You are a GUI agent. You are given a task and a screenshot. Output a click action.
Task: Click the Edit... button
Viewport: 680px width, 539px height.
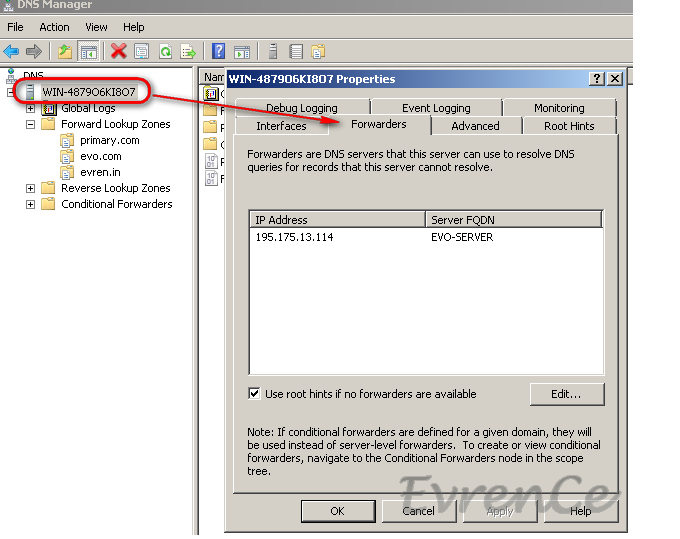[x=566, y=394]
